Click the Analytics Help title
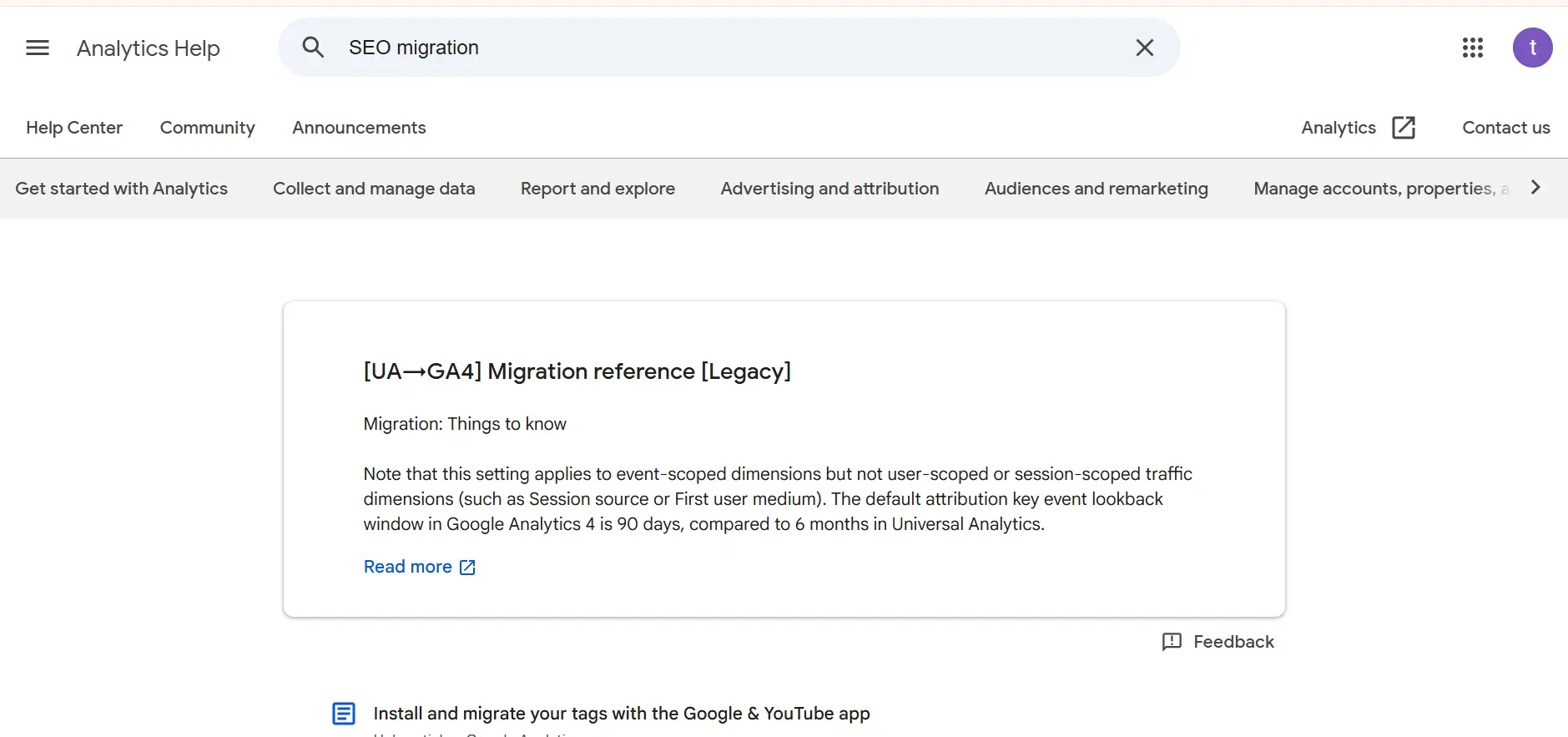 [149, 48]
